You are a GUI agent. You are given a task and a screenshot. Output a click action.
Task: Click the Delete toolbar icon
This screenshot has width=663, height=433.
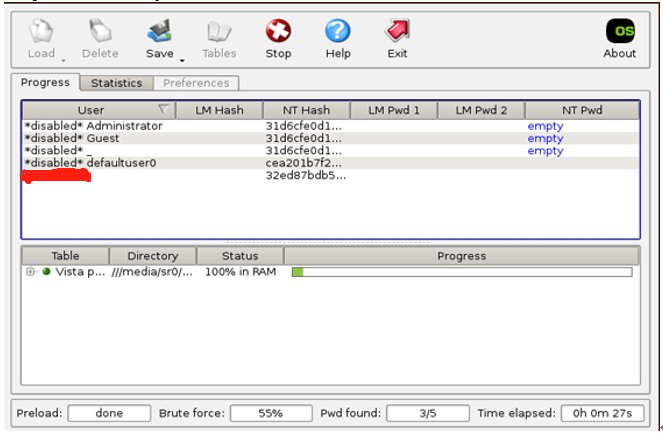pos(99,32)
